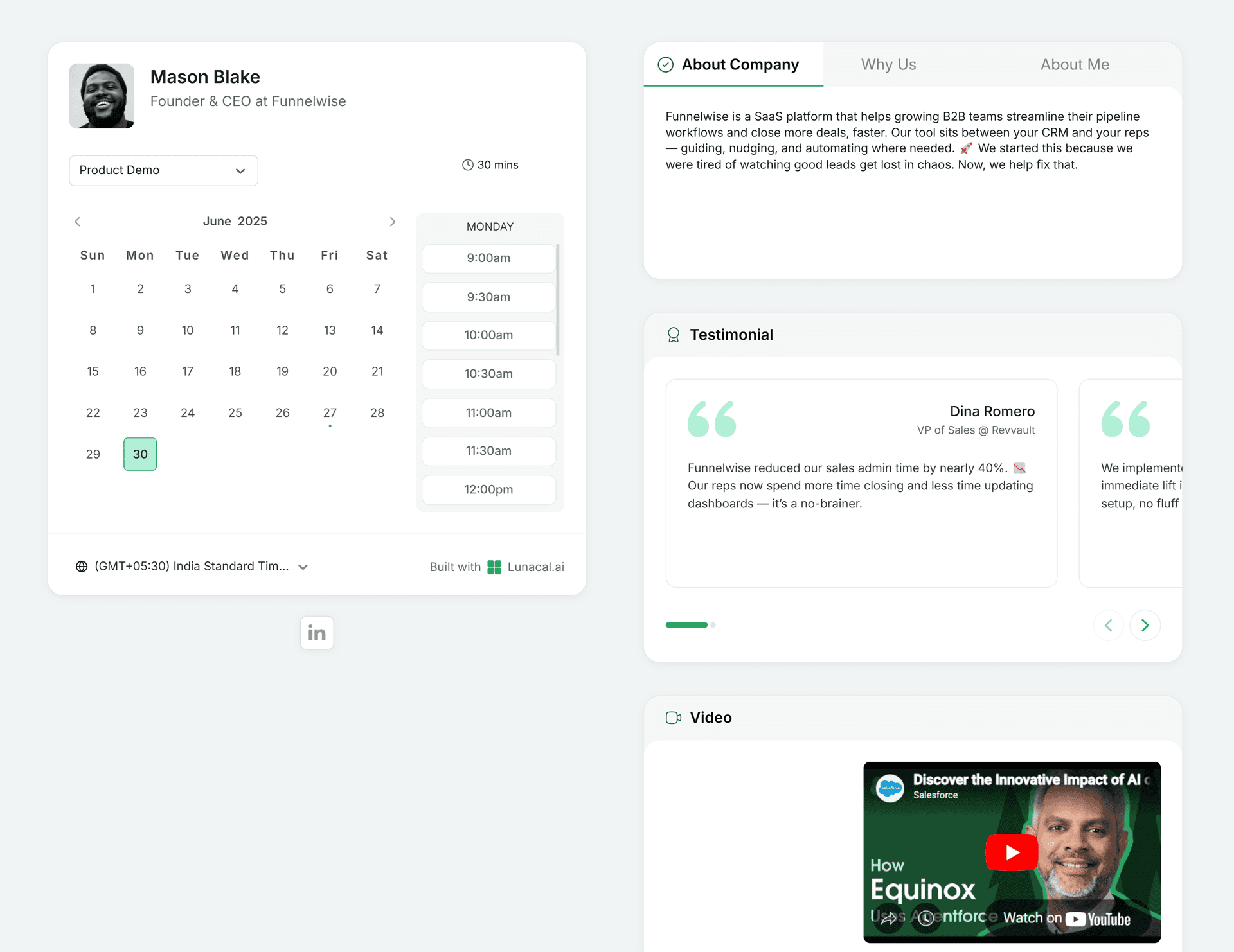
Task: Switch to the About Company tab
Action: click(733, 65)
